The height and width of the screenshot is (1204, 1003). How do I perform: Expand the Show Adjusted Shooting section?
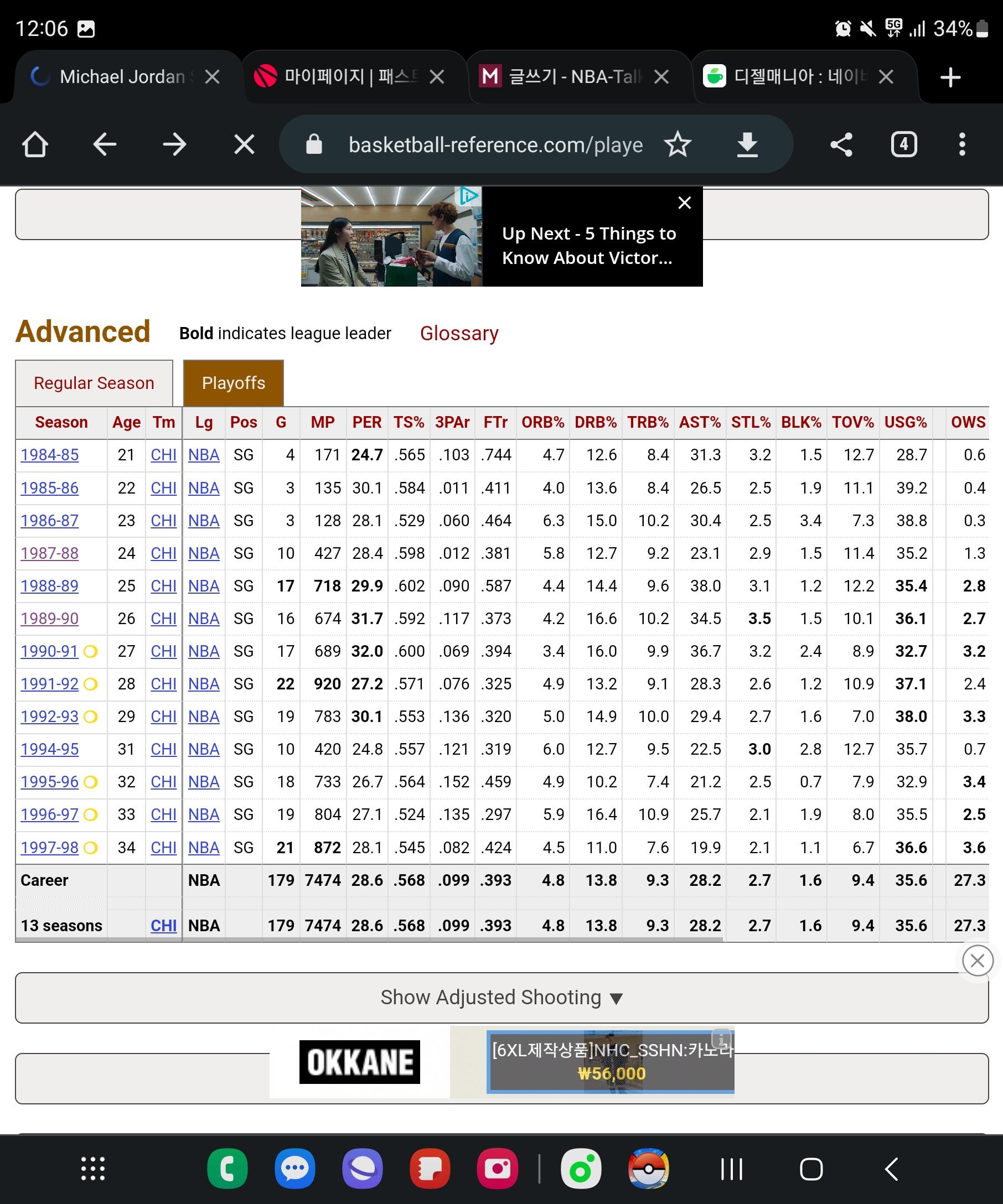coord(502,998)
